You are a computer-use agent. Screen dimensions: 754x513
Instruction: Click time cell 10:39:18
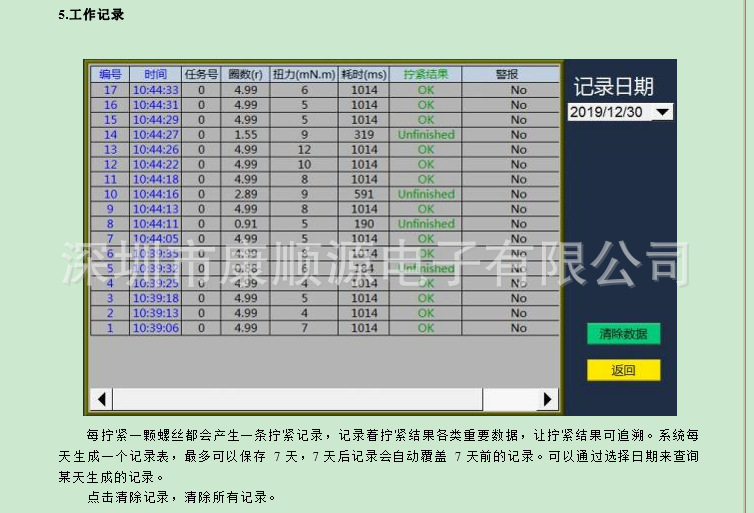point(155,298)
